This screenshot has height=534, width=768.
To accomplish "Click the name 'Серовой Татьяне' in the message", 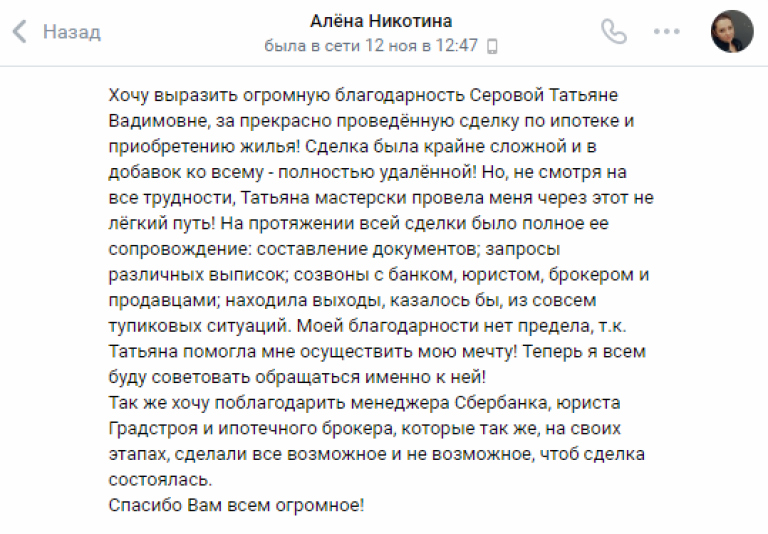I will (544, 95).
